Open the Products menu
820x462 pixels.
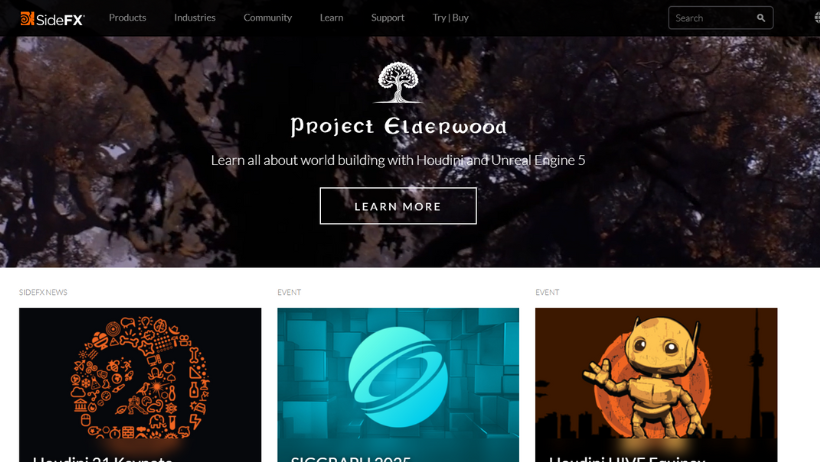point(128,18)
